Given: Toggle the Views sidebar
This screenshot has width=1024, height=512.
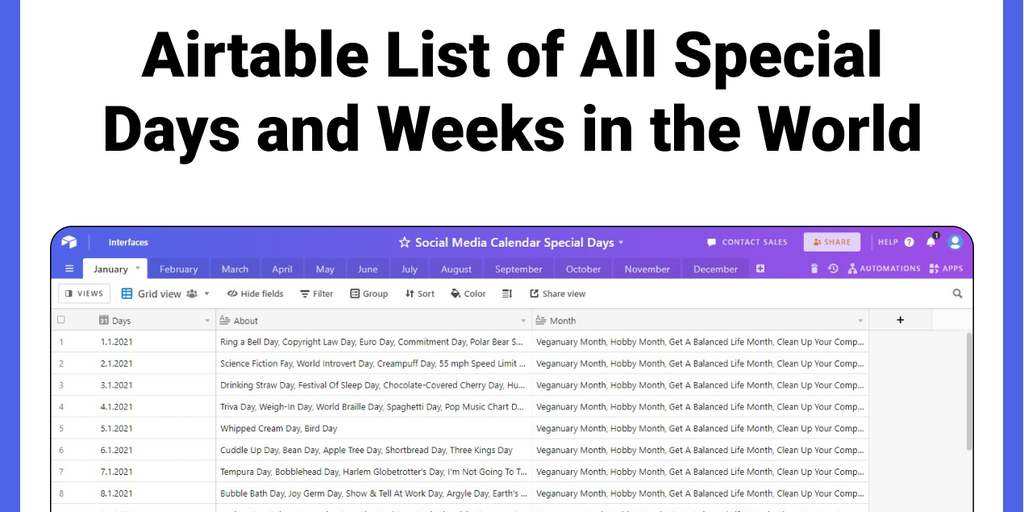Looking at the screenshot, I should [84, 293].
